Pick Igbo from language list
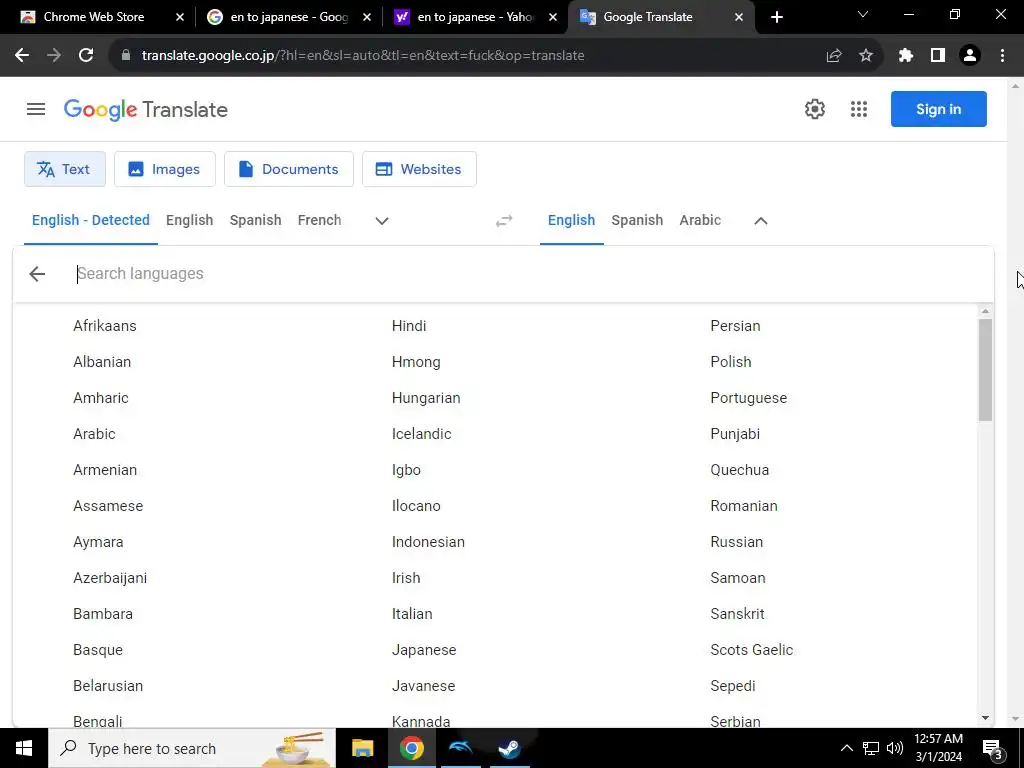This screenshot has width=1024, height=768. tap(406, 470)
